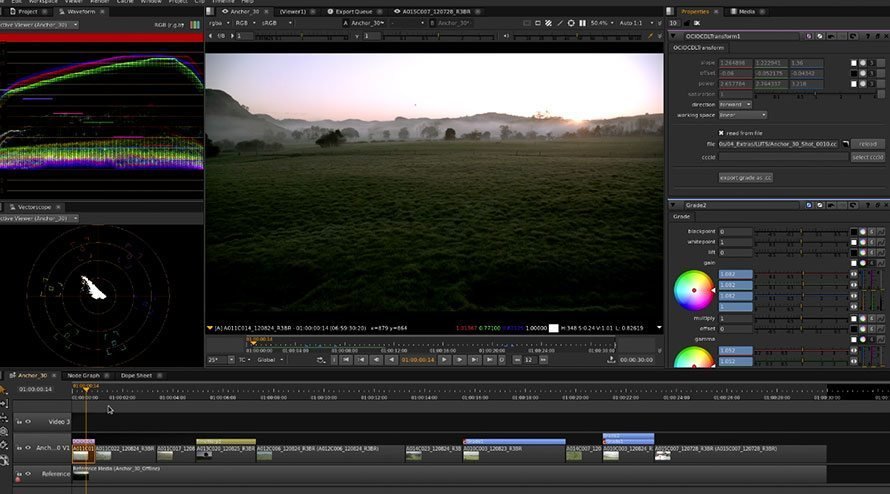Collapse the Grade2 properties panel
This screenshot has height=494, width=890.
pos(674,205)
